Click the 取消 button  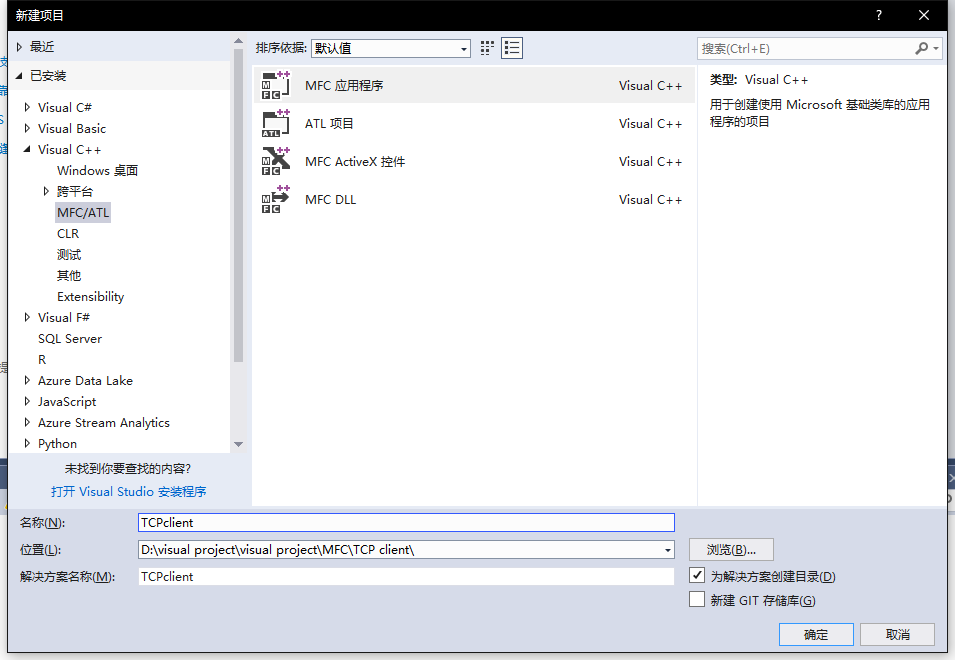click(898, 634)
